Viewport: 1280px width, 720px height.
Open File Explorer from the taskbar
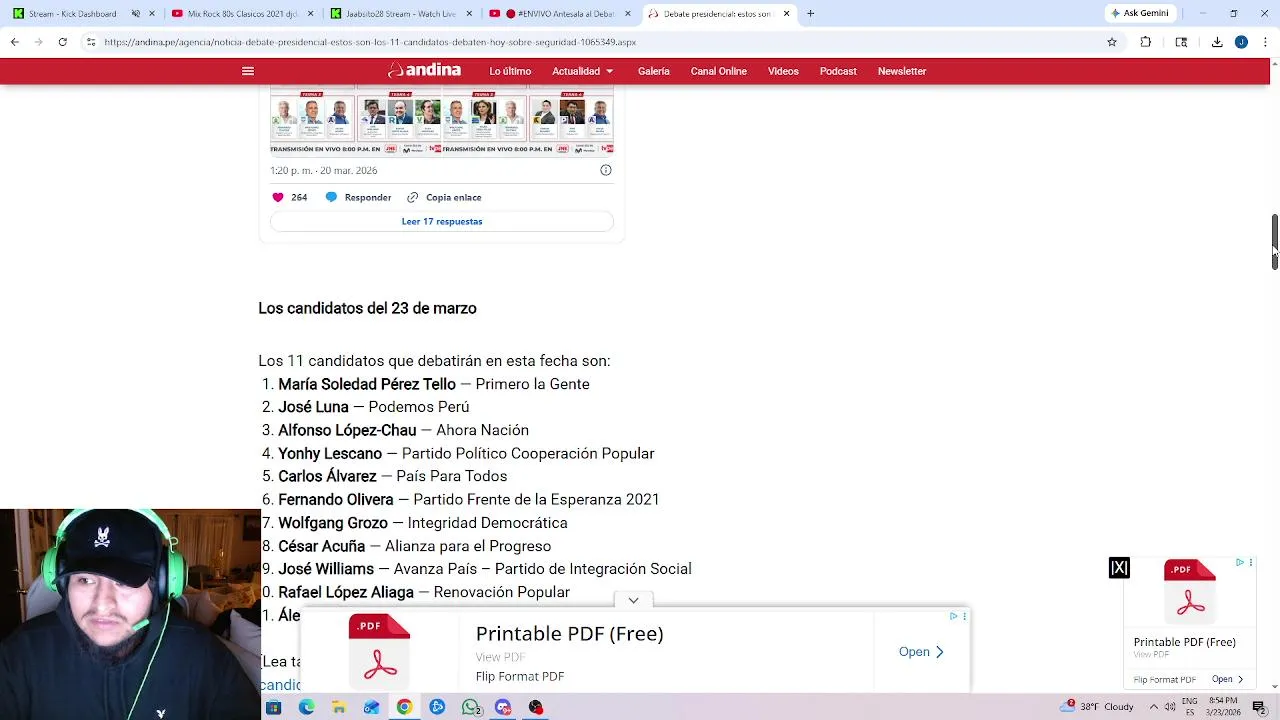(339, 707)
